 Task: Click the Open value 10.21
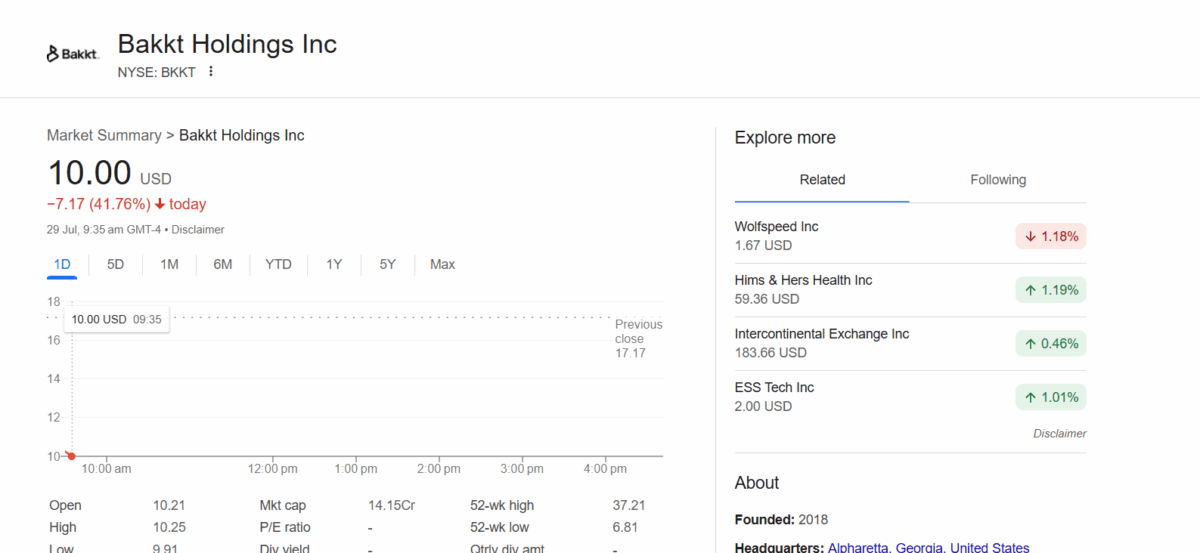[169, 505]
